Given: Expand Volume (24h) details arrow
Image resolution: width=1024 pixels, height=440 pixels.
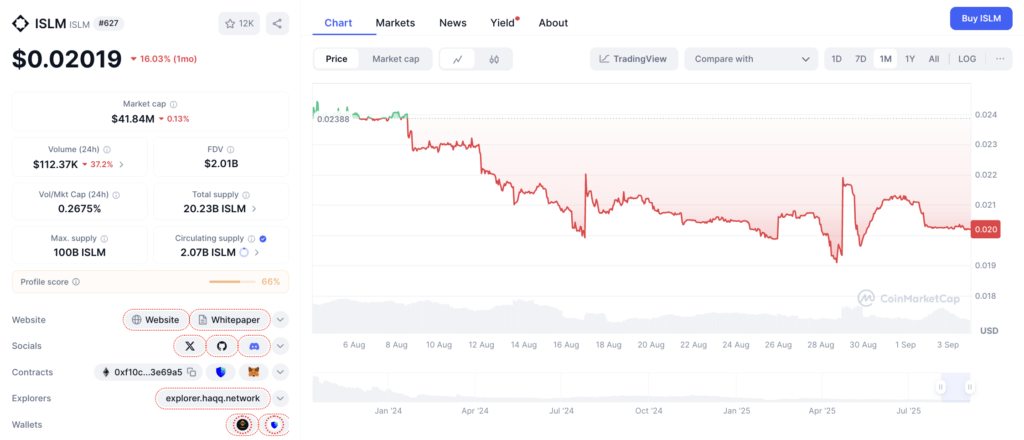Looking at the screenshot, I should pos(121,165).
